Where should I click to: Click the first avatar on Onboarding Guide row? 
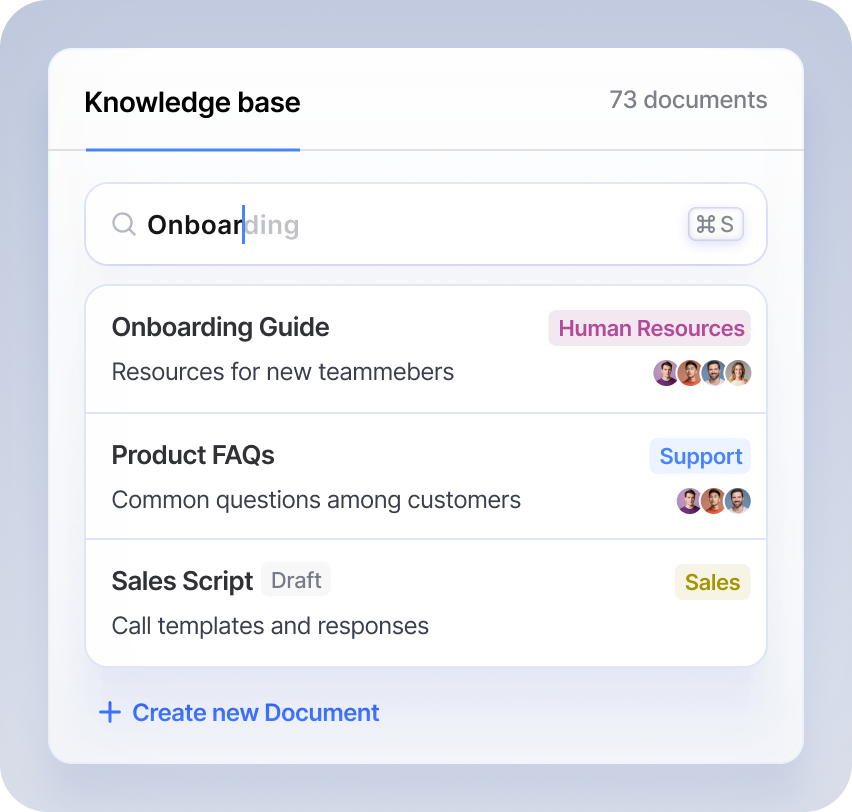click(666, 372)
